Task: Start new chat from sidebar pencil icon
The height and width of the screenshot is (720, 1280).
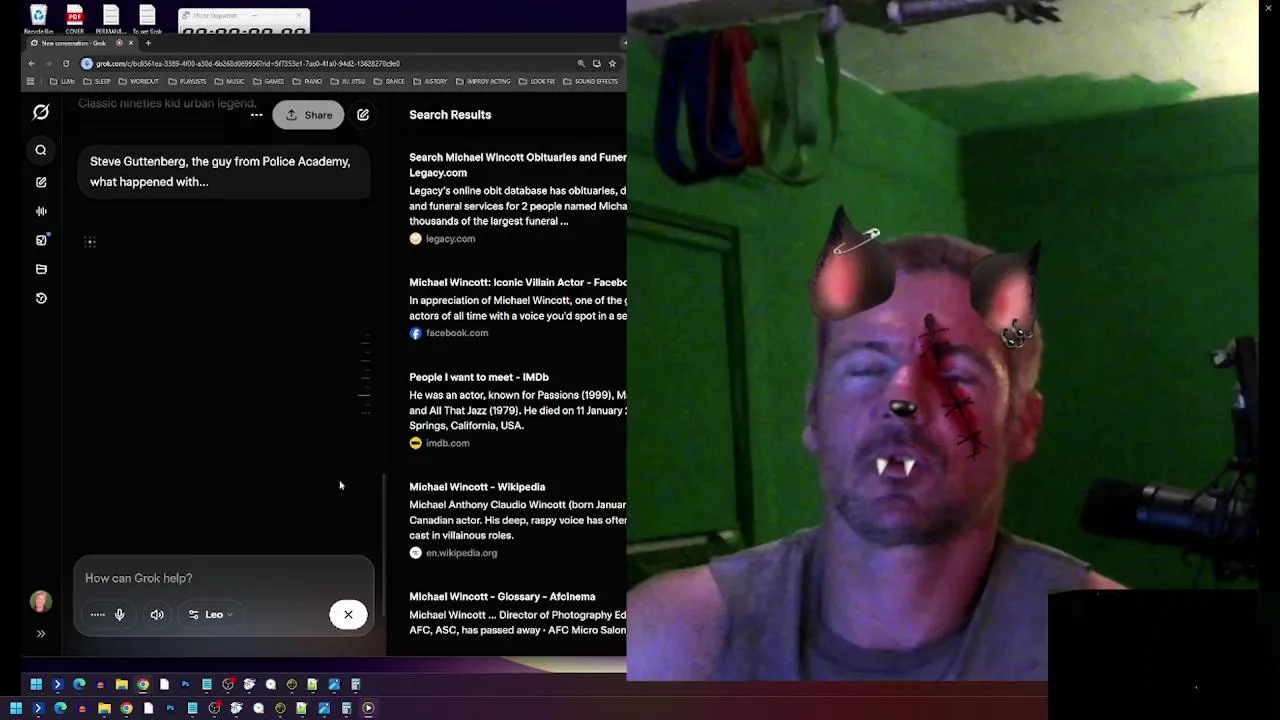Action: click(41, 182)
